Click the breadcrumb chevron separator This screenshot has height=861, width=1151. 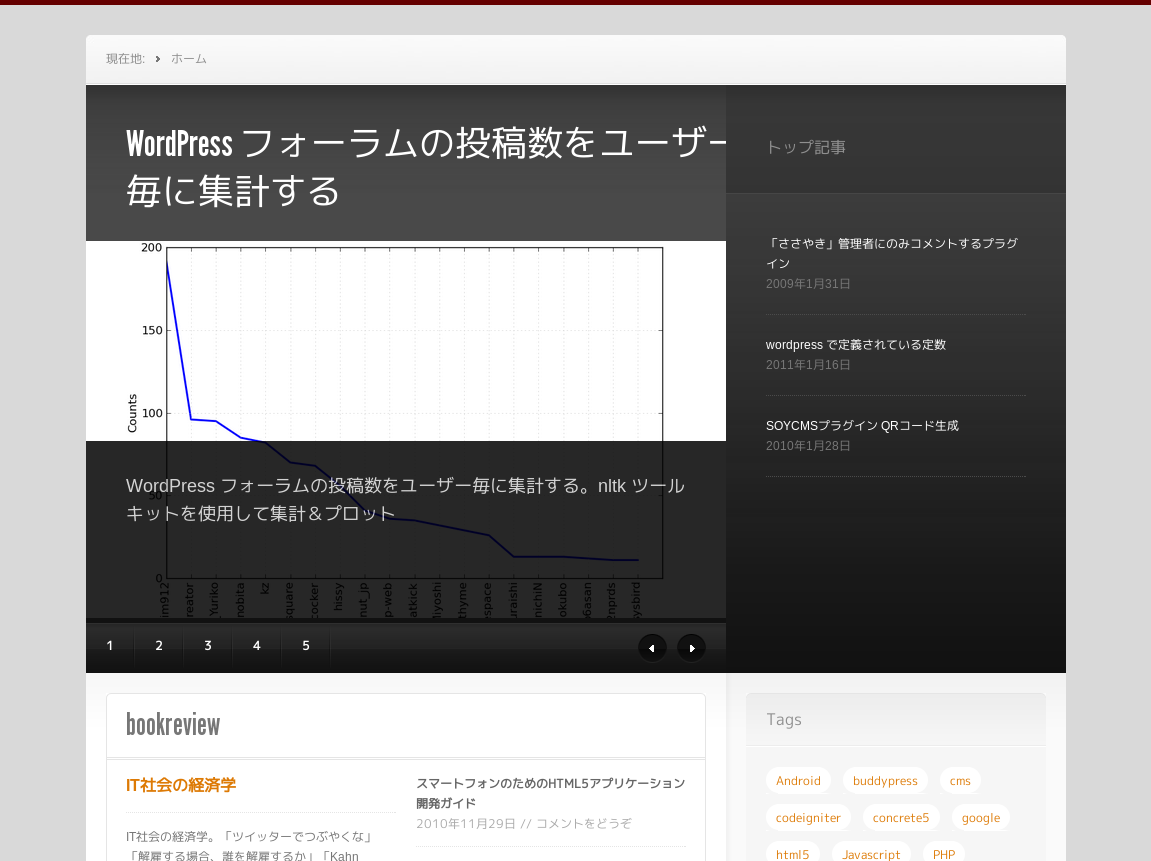coord(157,59)
